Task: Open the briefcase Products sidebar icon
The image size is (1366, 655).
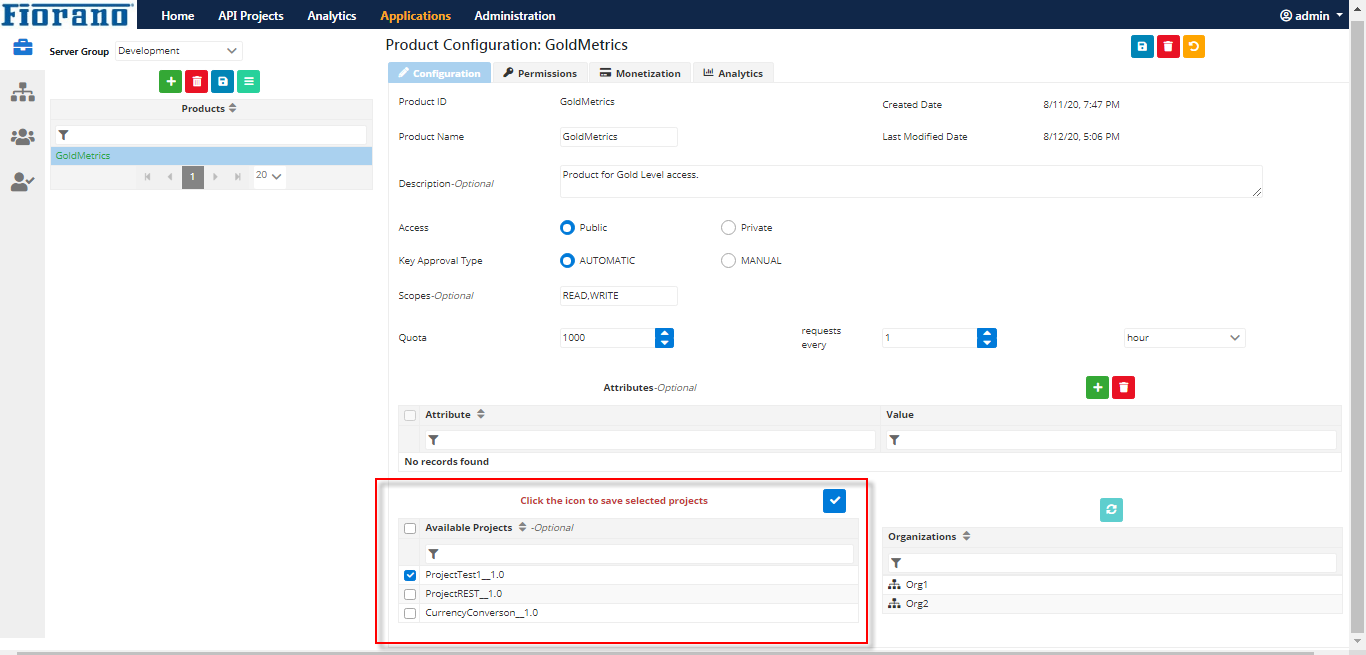Action: coord(22,47)
